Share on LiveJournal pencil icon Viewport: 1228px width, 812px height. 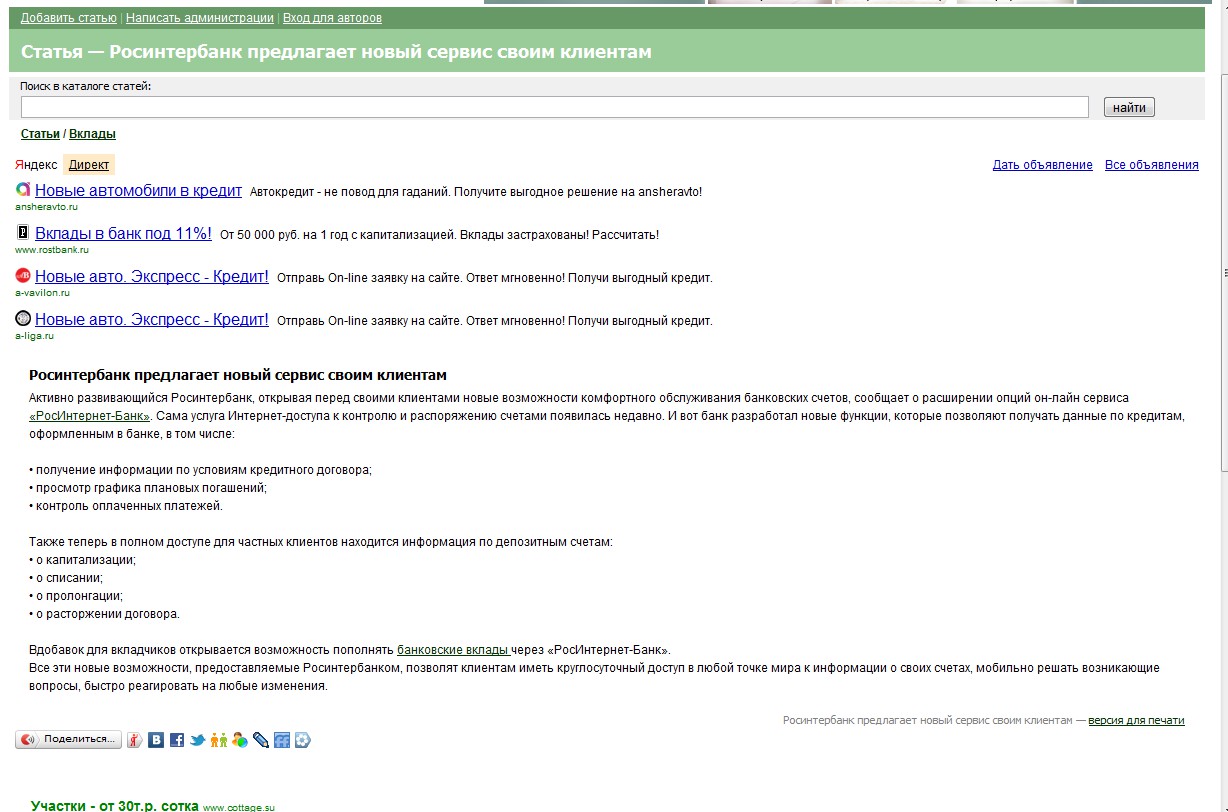click(x=261, y=740)
